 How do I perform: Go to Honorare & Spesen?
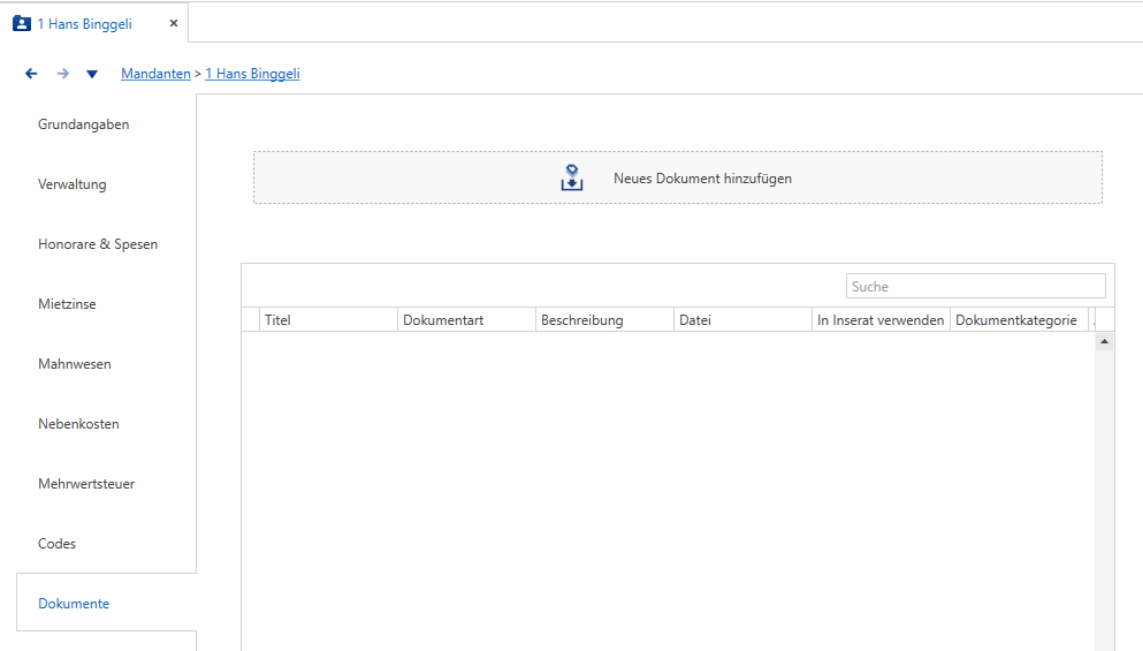tap(98, 244)
